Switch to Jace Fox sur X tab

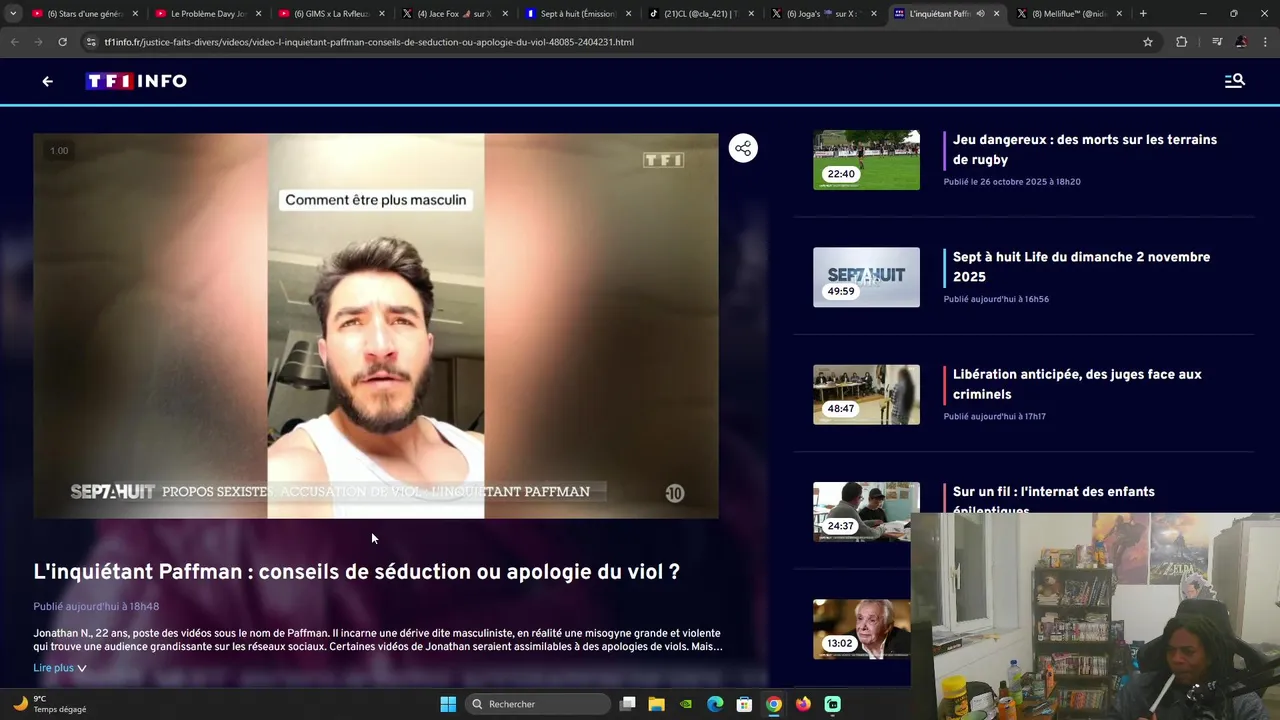(x=454, y=14)
